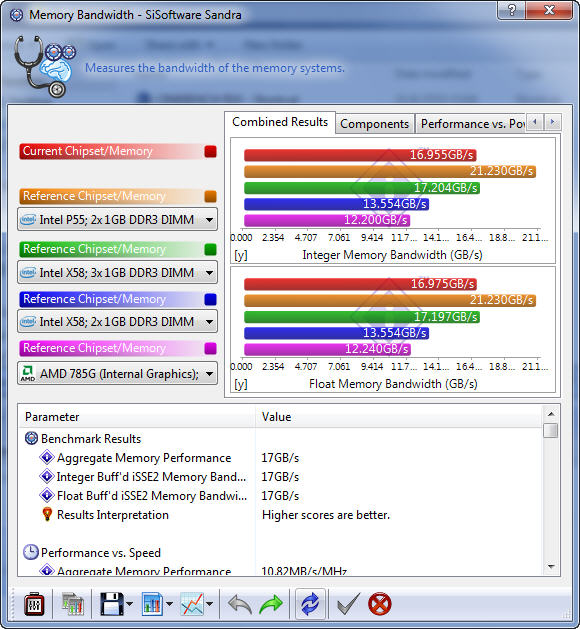Click the results list scrollbar thumb

point(551,430)
